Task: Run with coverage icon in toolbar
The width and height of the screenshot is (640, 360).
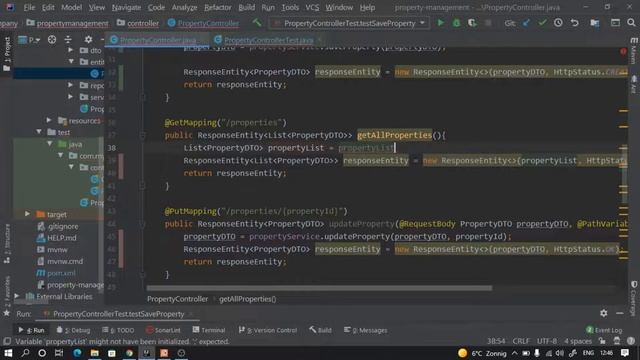Action: point(472,23)
